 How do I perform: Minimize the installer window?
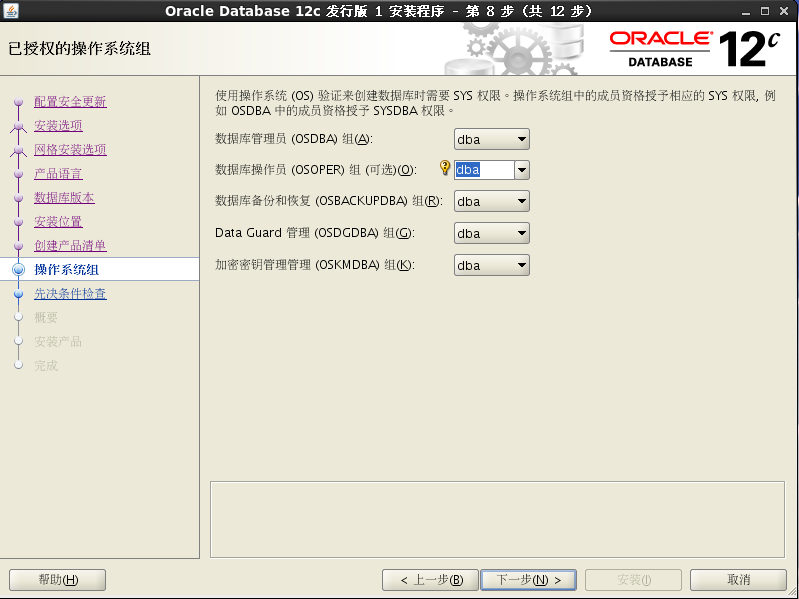[x=745, y=11]
